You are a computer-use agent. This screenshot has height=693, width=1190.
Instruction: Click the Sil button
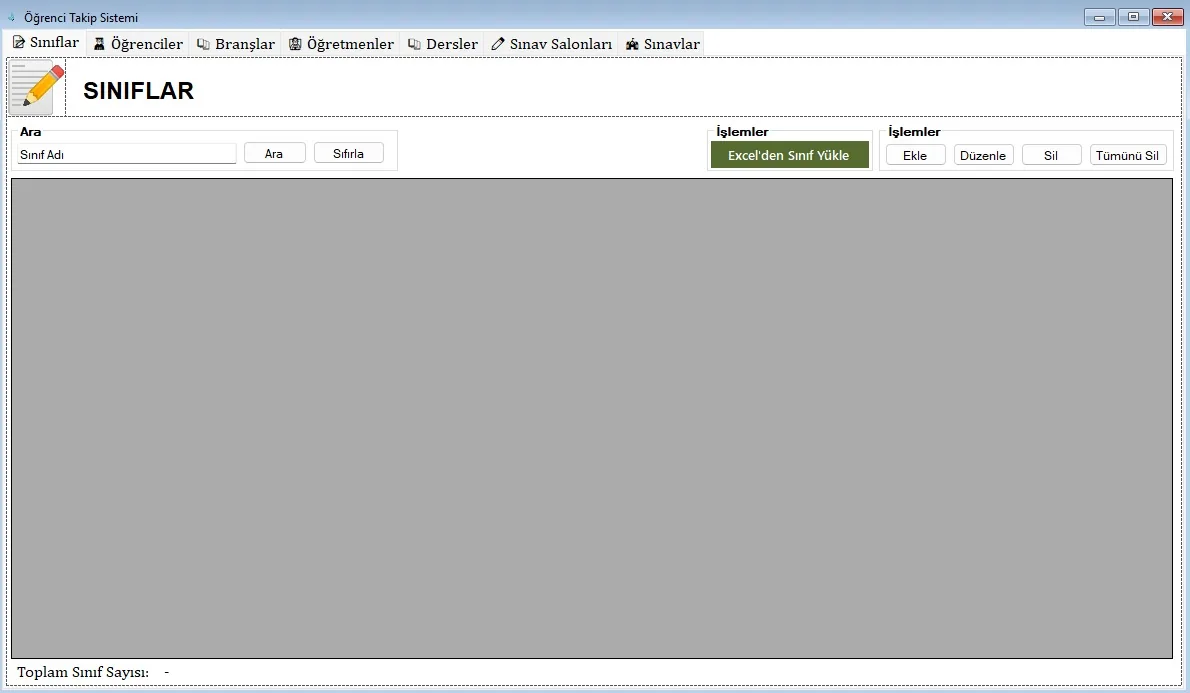(x=1051, y=155)
